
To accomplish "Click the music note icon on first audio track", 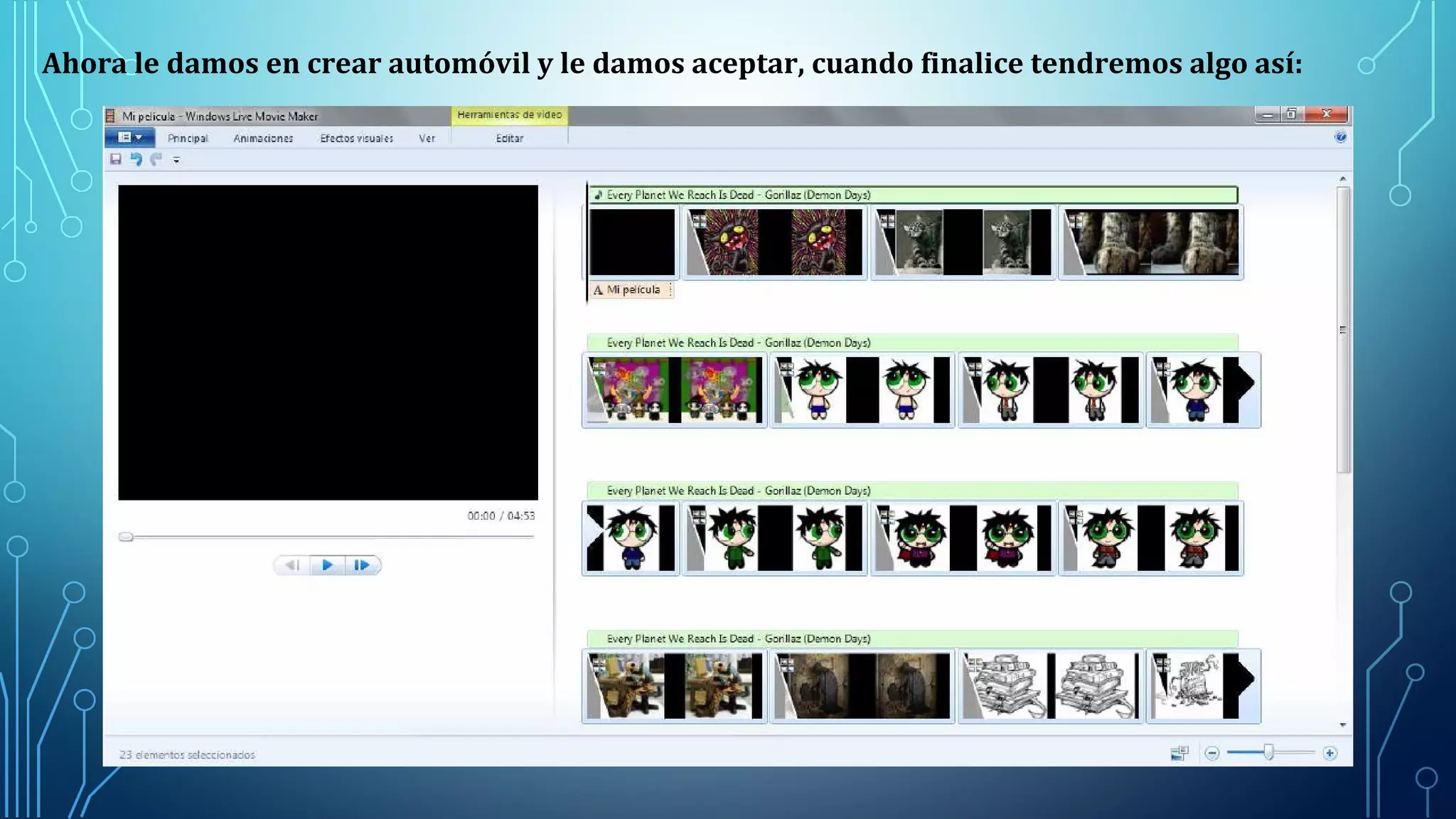I will click(x=598, y=195).
